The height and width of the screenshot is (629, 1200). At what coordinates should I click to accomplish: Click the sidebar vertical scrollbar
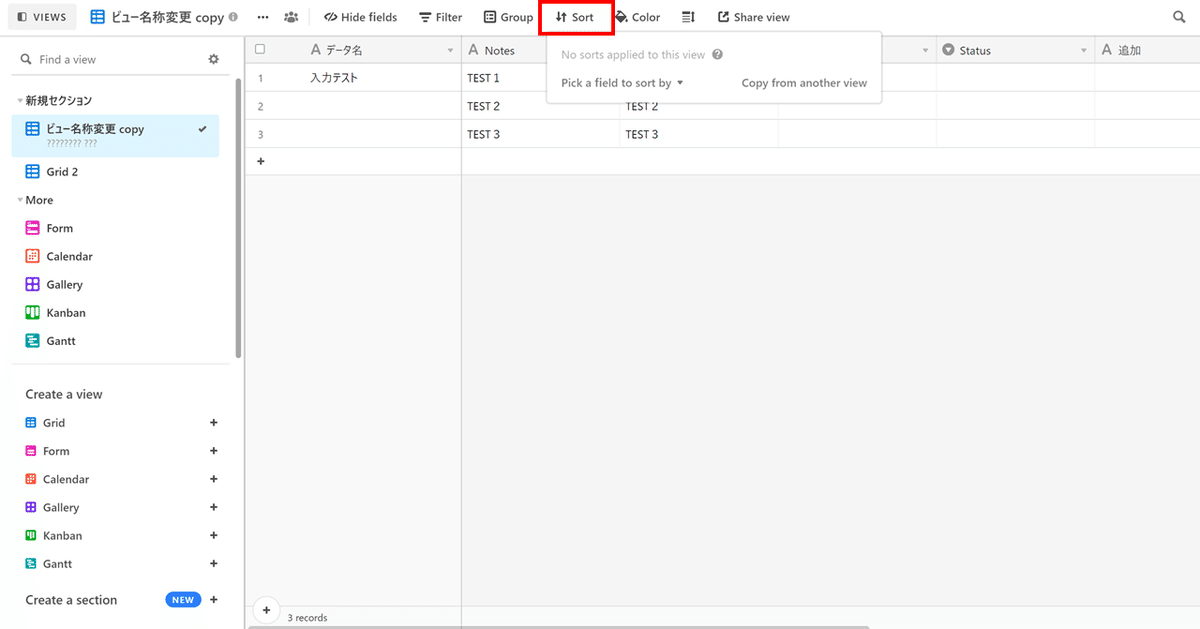(x=238, y=218)
